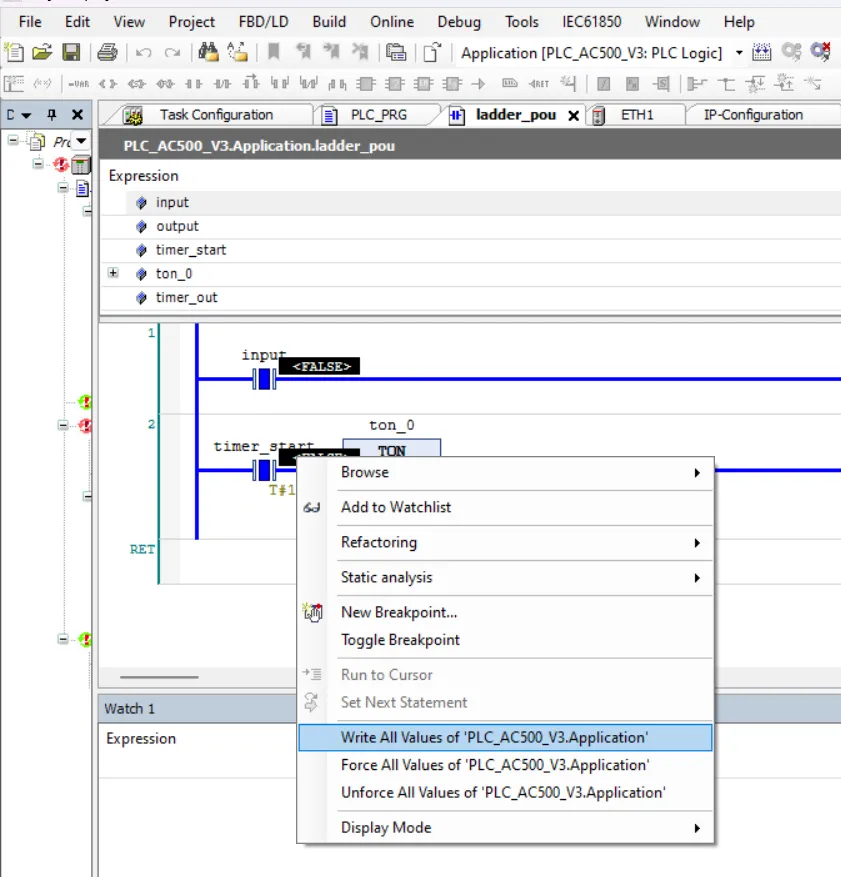Open the FBD/LD menu
The image size is (841, 877).
[263, 22]
